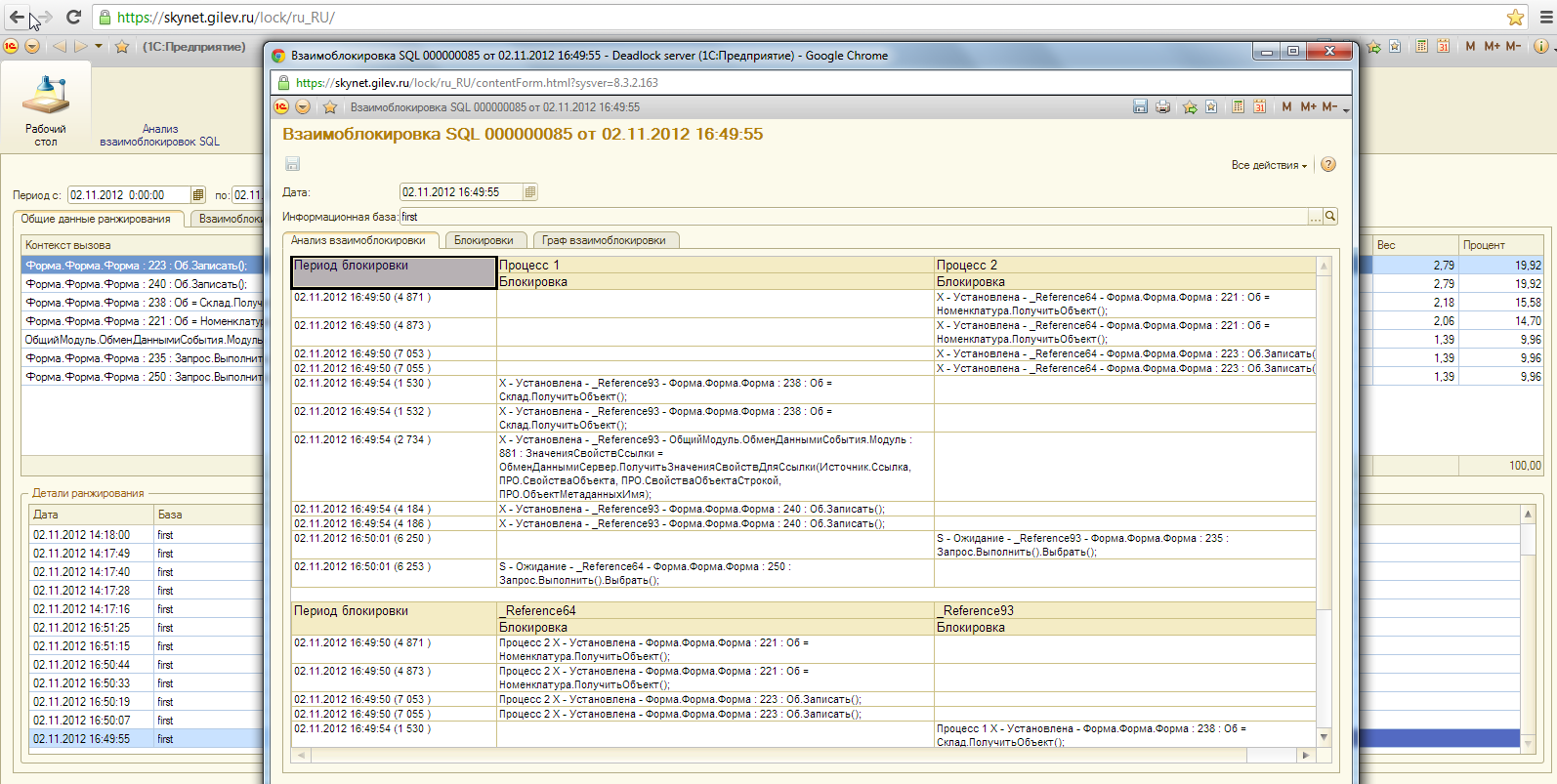Image resolution: width=1557 pixels, height=784 pixels.
Task: Save document with the popup toolbar disk icon
Action: coord(1140,106)
